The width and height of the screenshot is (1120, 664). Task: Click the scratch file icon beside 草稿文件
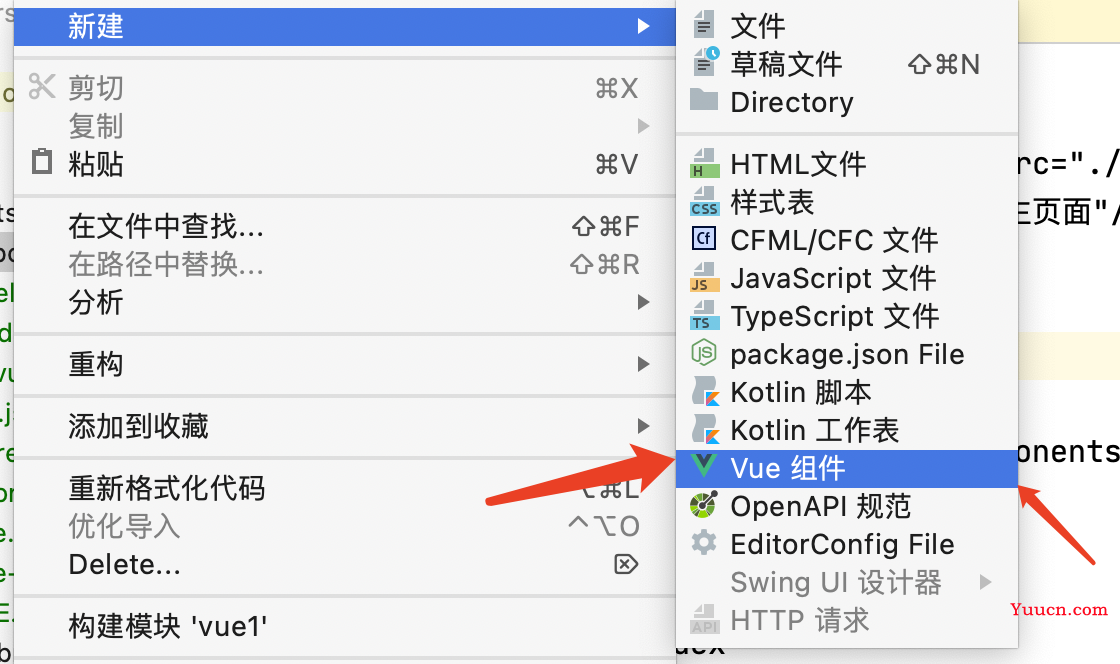pos(706,63)
